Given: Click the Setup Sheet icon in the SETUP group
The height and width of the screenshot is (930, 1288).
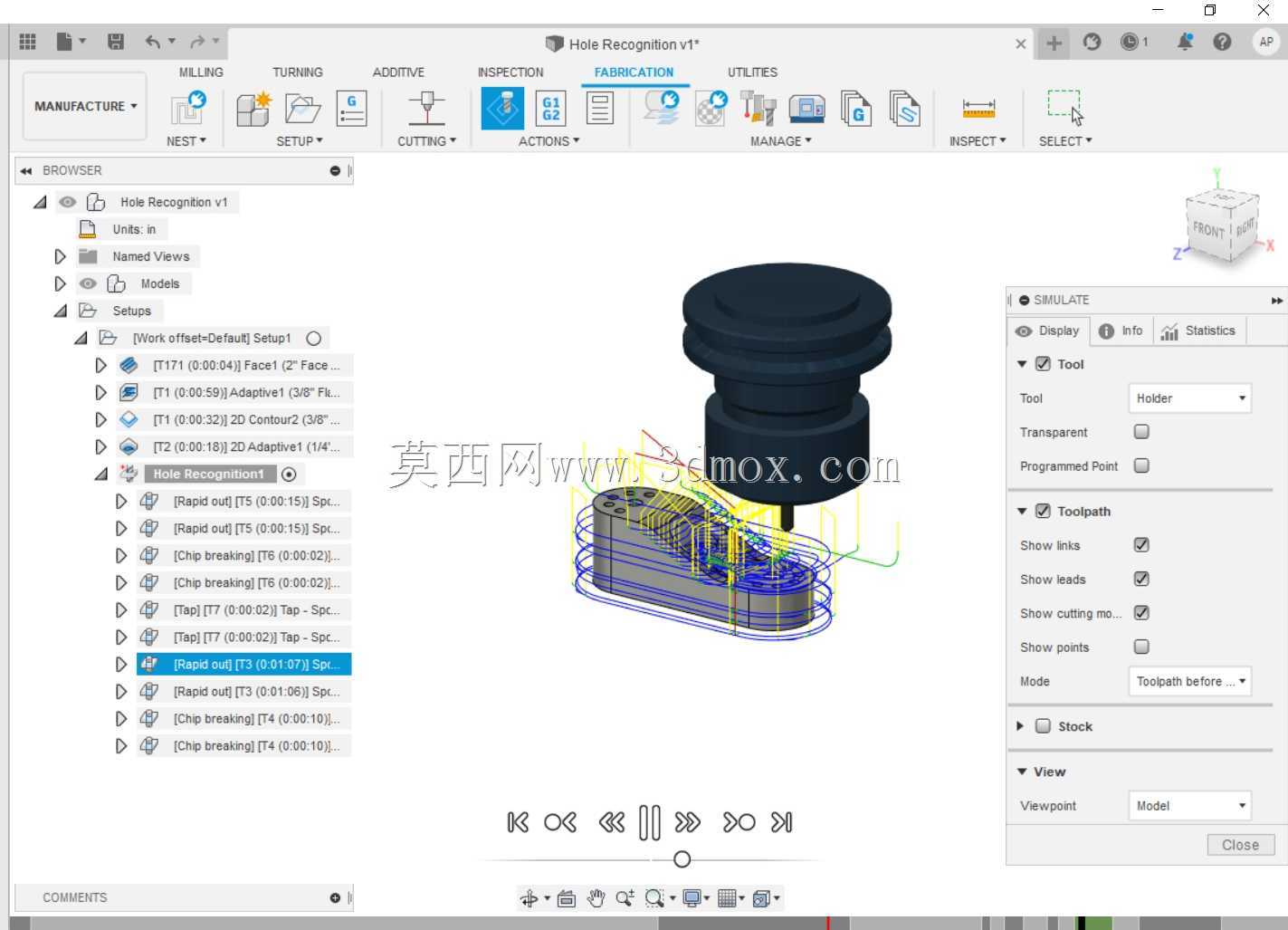Looking at the screenshot, I should [351, 108].
